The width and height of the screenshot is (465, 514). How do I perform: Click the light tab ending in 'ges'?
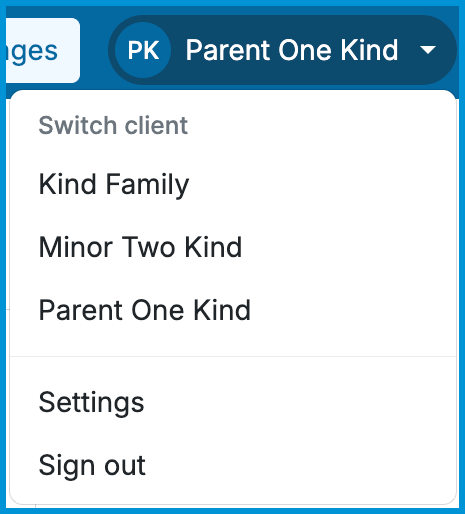43,50
